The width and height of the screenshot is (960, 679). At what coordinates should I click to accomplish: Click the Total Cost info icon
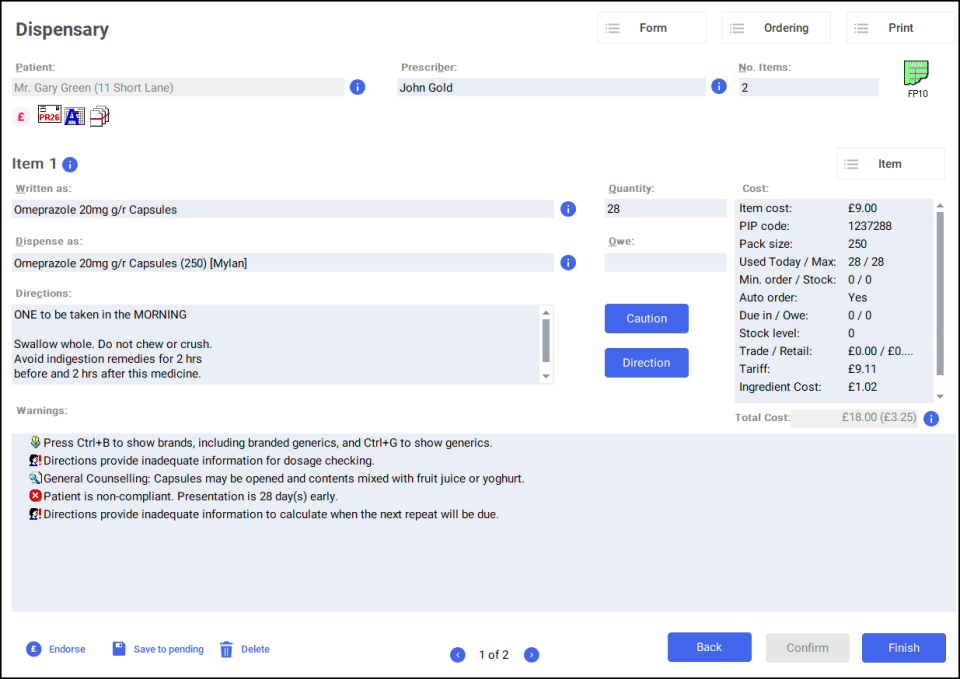(x=931, y=418)
